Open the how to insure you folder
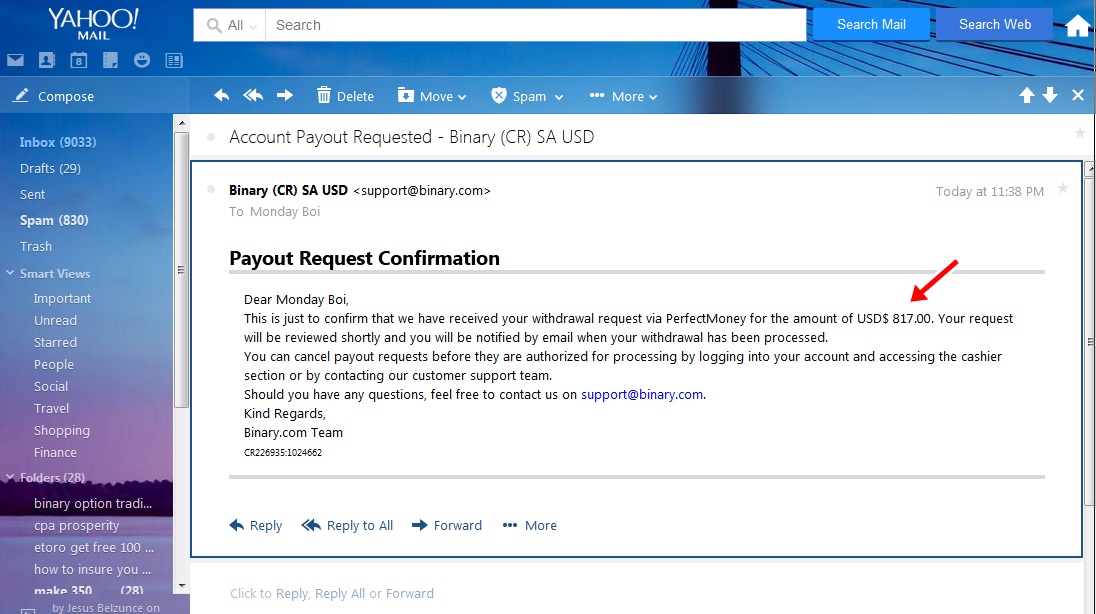The height and width of the screenshot is (614, 1096). point(92,570)
